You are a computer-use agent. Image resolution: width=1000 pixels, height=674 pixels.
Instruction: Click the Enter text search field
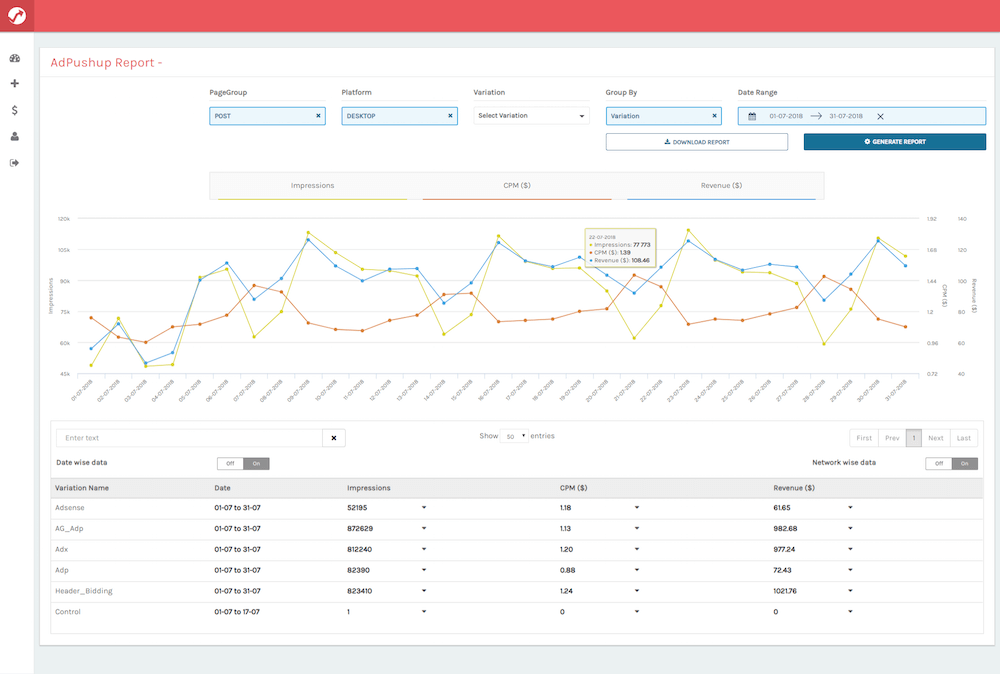[189, 438]
